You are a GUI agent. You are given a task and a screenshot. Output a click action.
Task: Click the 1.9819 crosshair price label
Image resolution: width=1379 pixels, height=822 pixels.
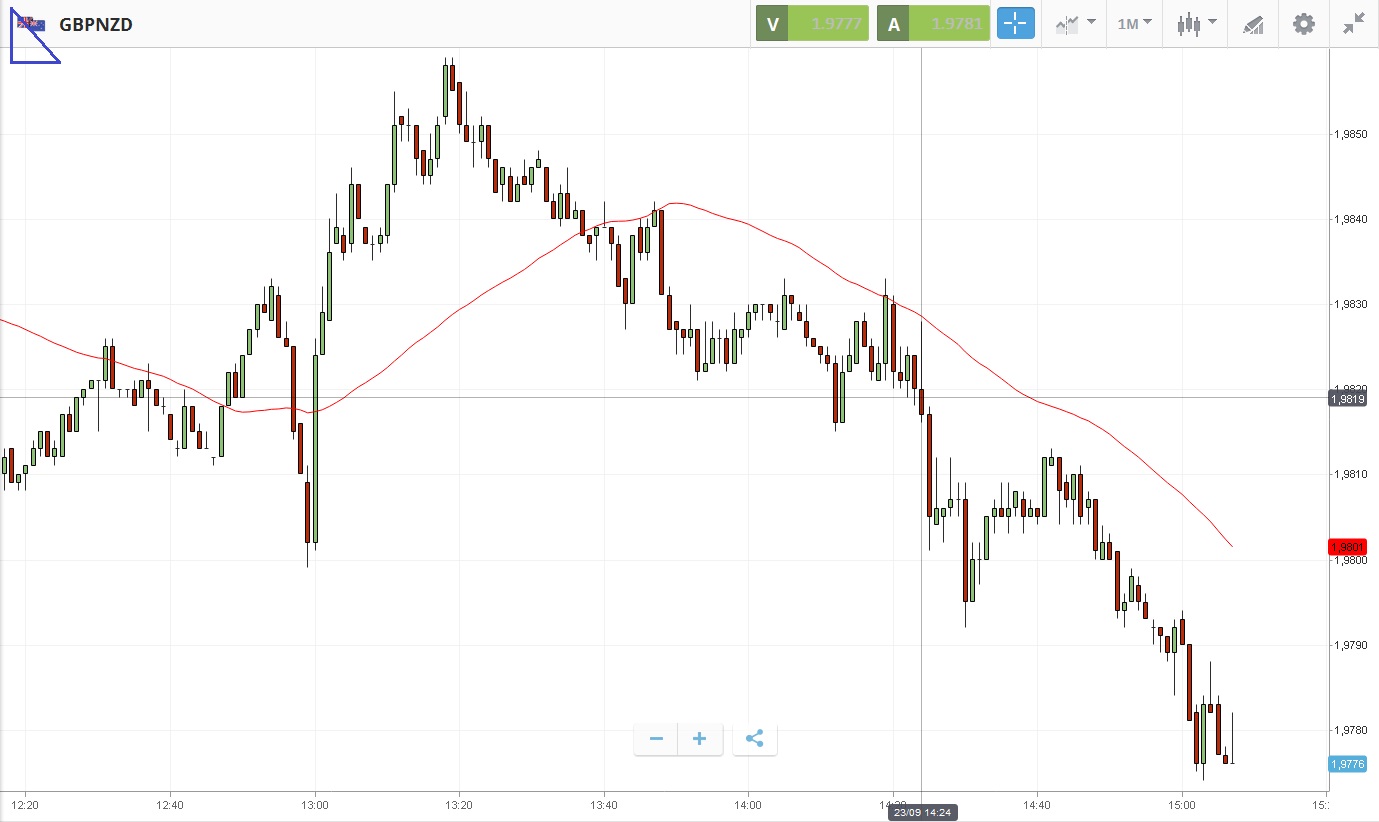pyautogui.click(x=1347, y=399)
